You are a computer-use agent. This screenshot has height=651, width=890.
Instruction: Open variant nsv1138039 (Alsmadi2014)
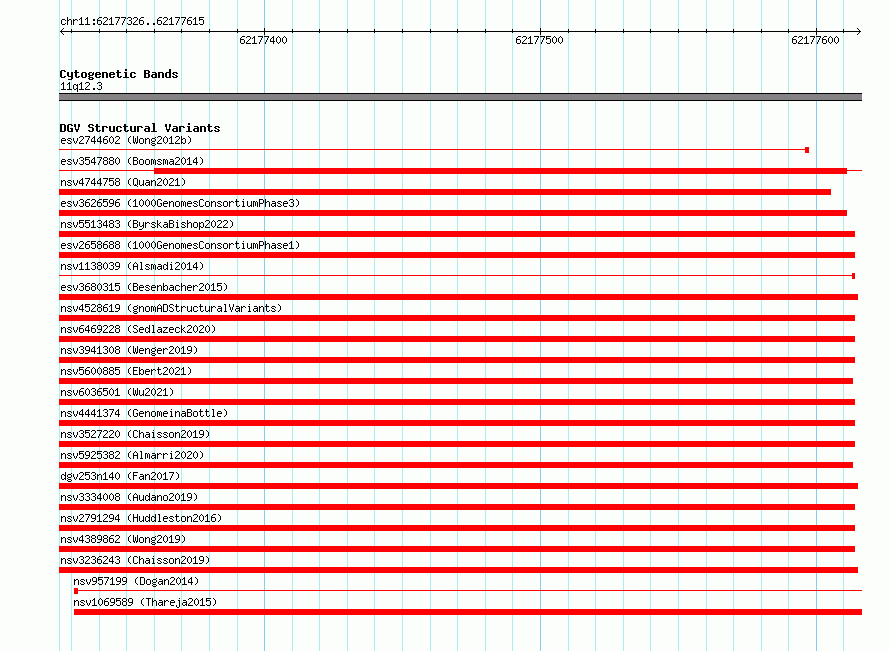coord(132,266)
